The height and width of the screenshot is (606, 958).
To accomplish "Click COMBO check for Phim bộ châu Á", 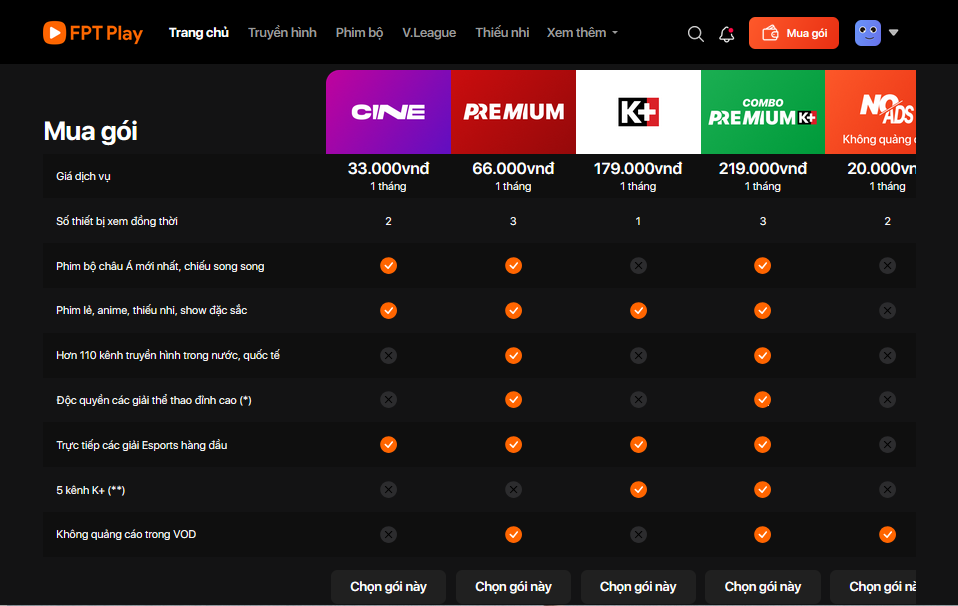I will (762, 266).
